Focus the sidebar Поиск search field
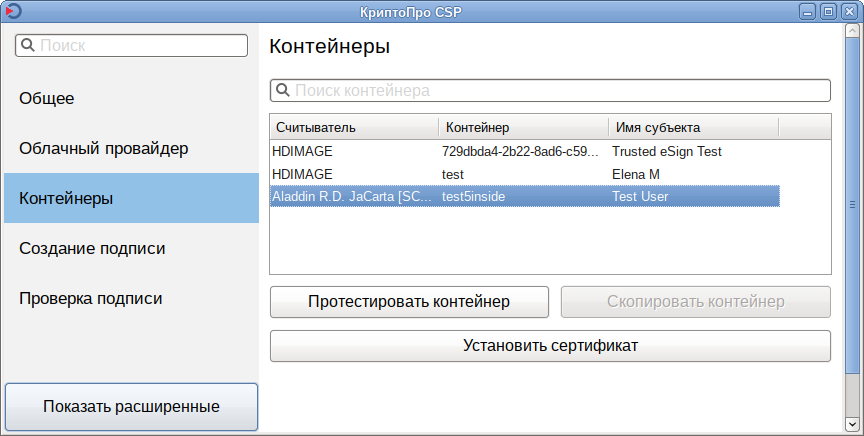Screen dimensions: 864x436 point(131,46)
